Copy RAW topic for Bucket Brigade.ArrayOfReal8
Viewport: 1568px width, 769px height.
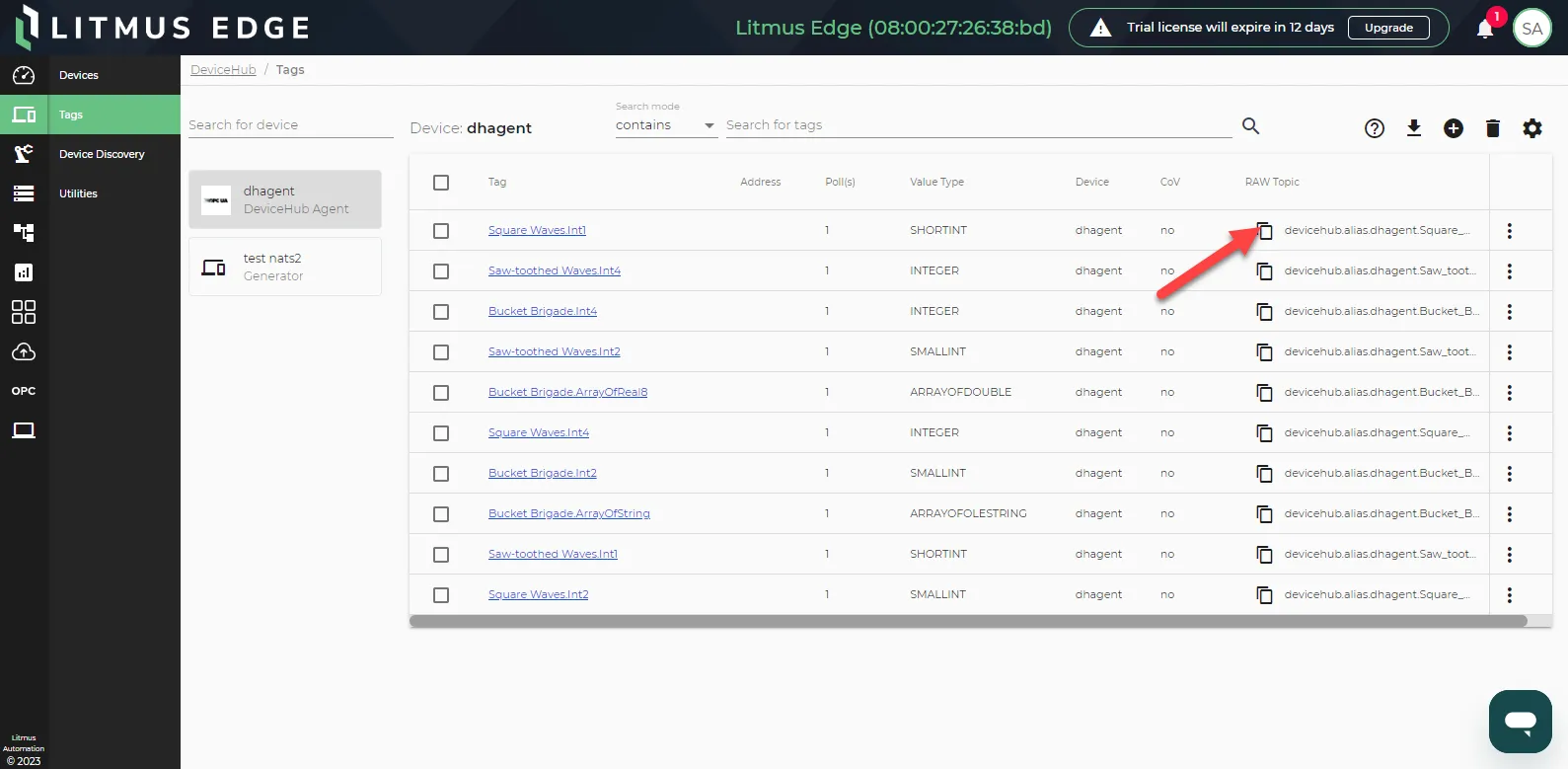click(1264, 393)
